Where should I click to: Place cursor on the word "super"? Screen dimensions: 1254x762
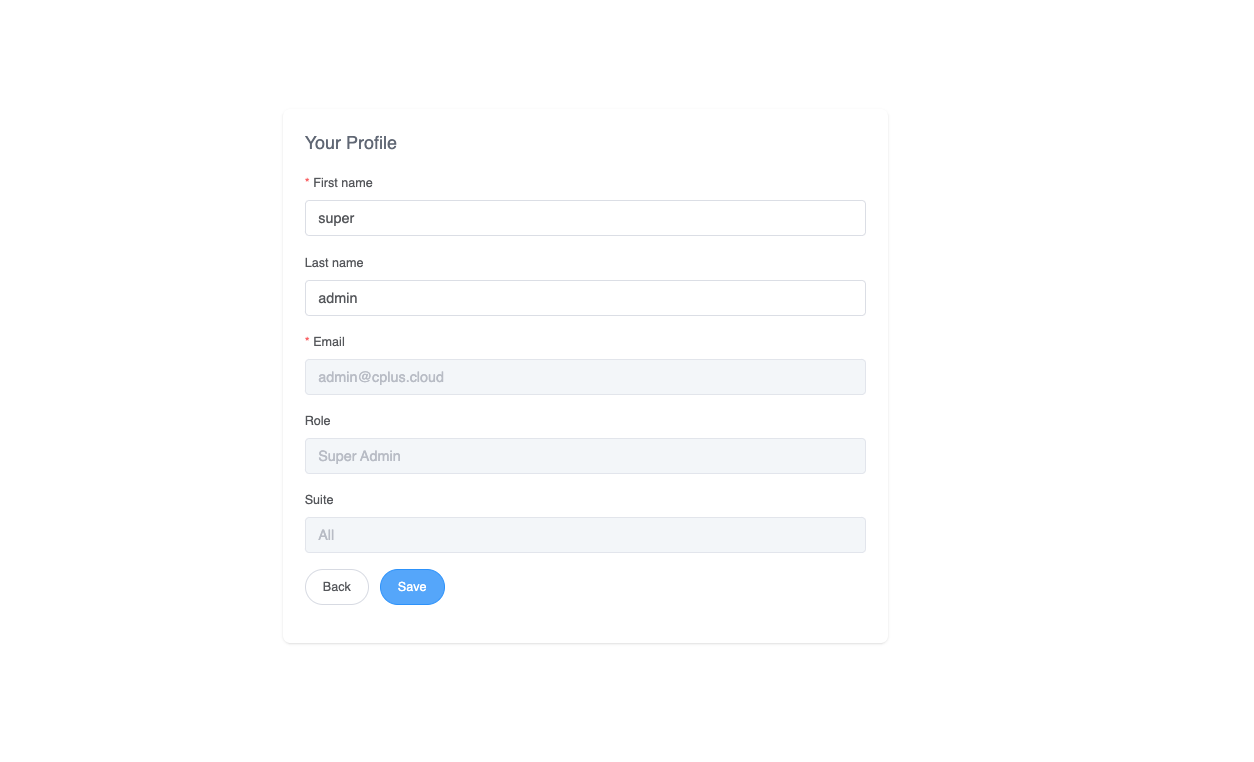[x=336, y=218]
